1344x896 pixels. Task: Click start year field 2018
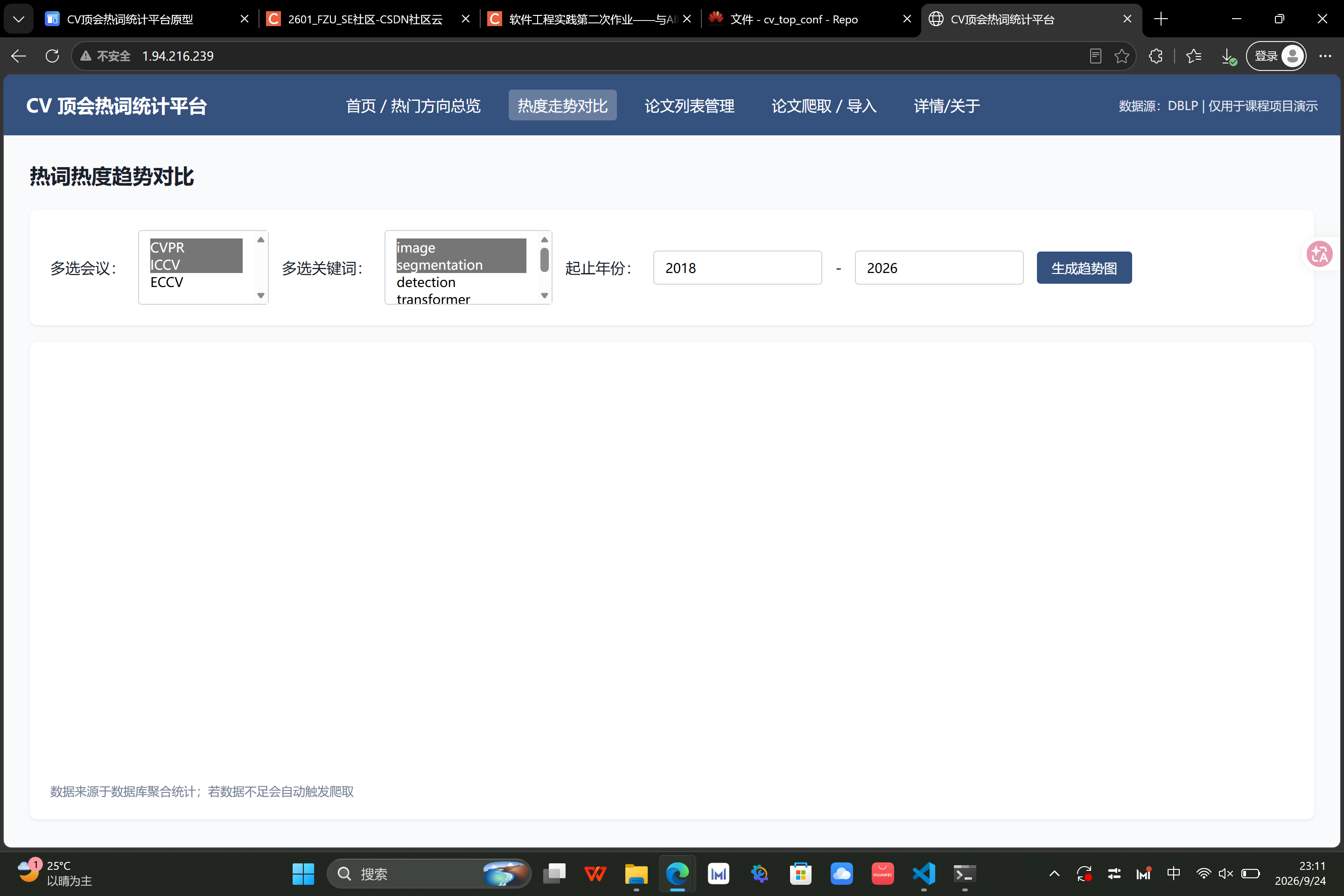tap(737, 268)
